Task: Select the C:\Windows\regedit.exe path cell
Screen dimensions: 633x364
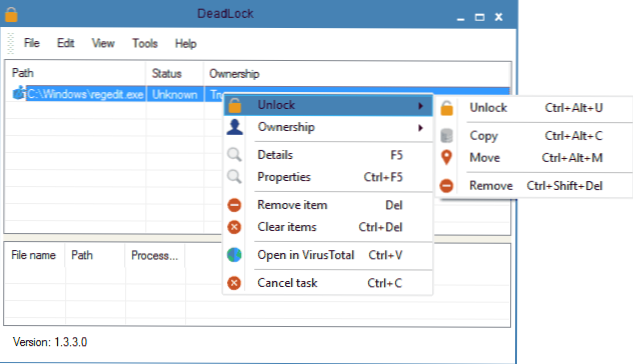Action: click(x=85, y=94)
